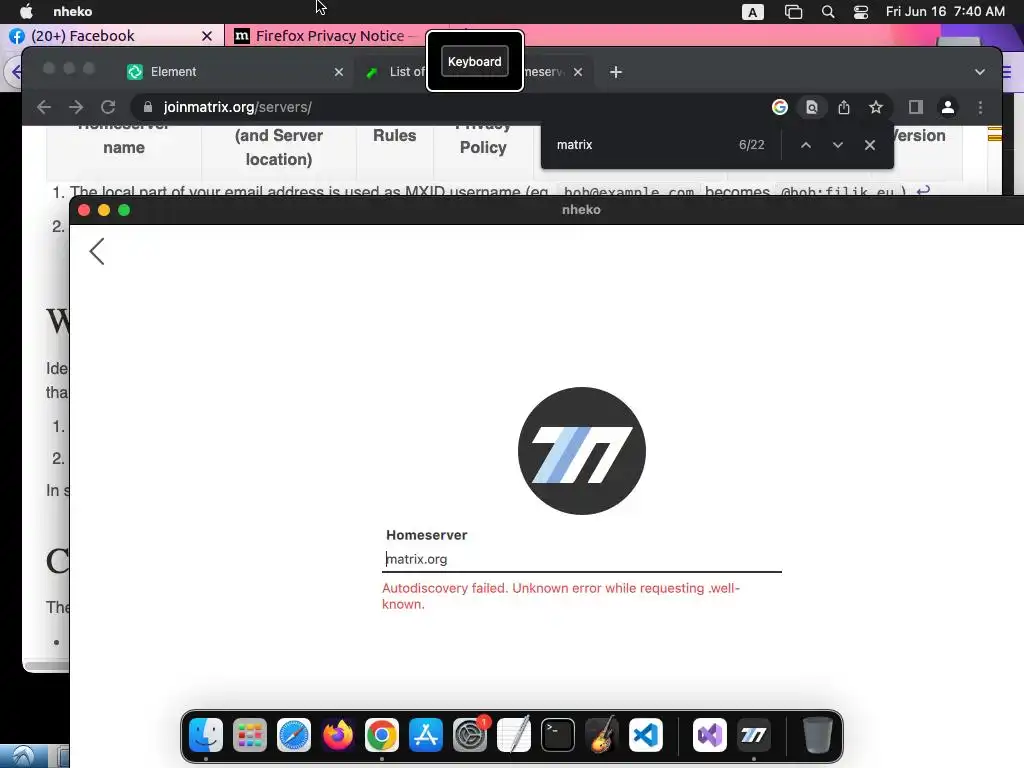Click Chrome's forward navigation arrow
Image resolution: width=1024 pixels, height=768 pixels.
point(76,107)
